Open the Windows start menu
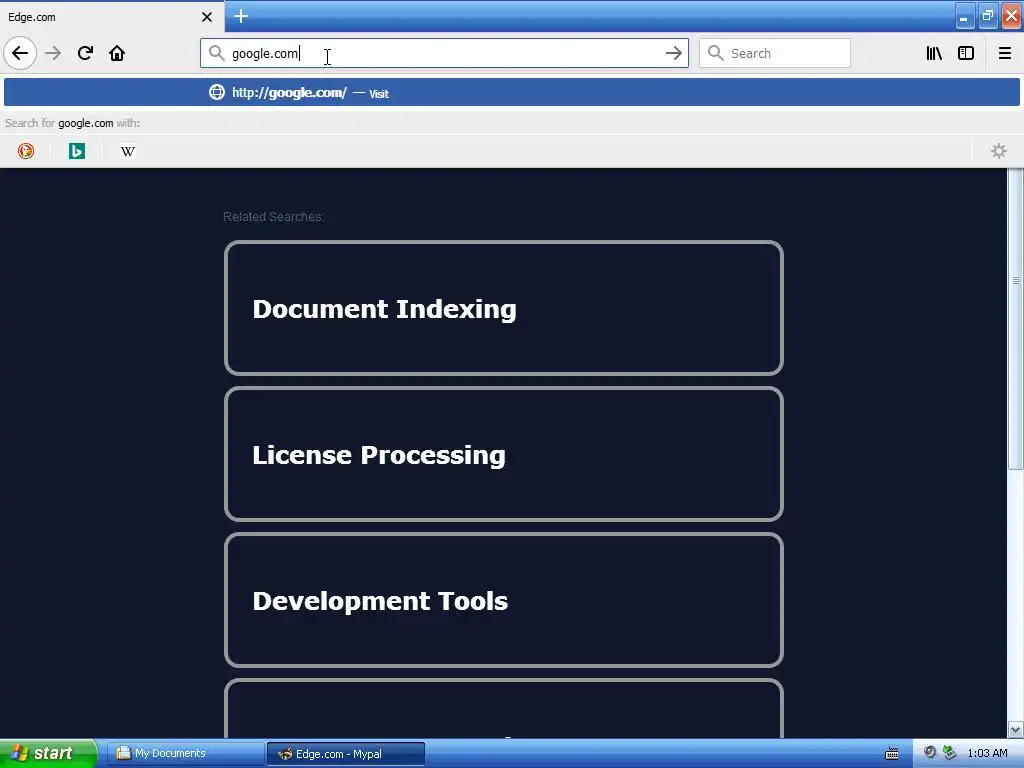 pos(48,753)
